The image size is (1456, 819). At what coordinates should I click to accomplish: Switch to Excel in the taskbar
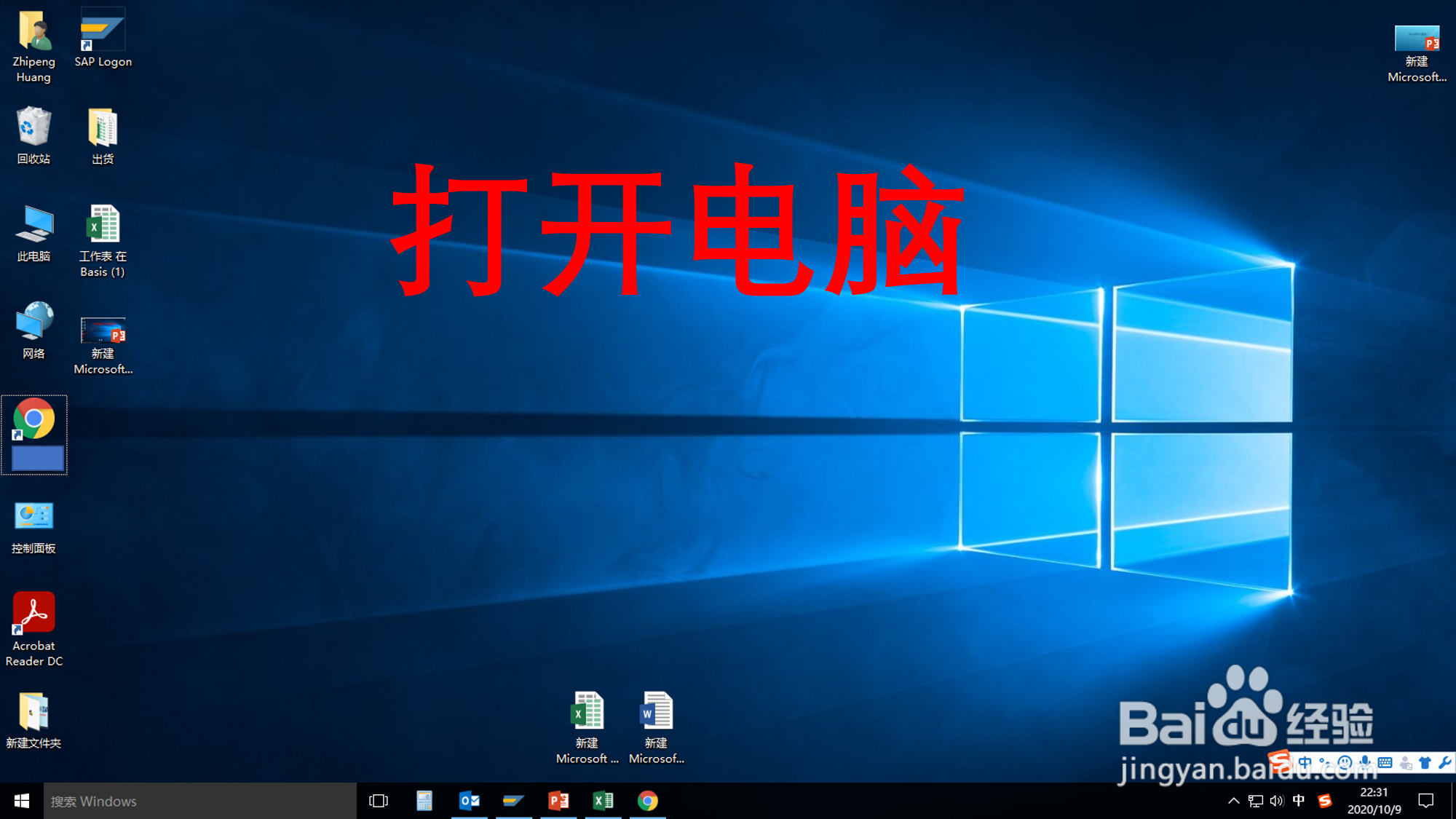pyautogui.click(x=603, y=801)
